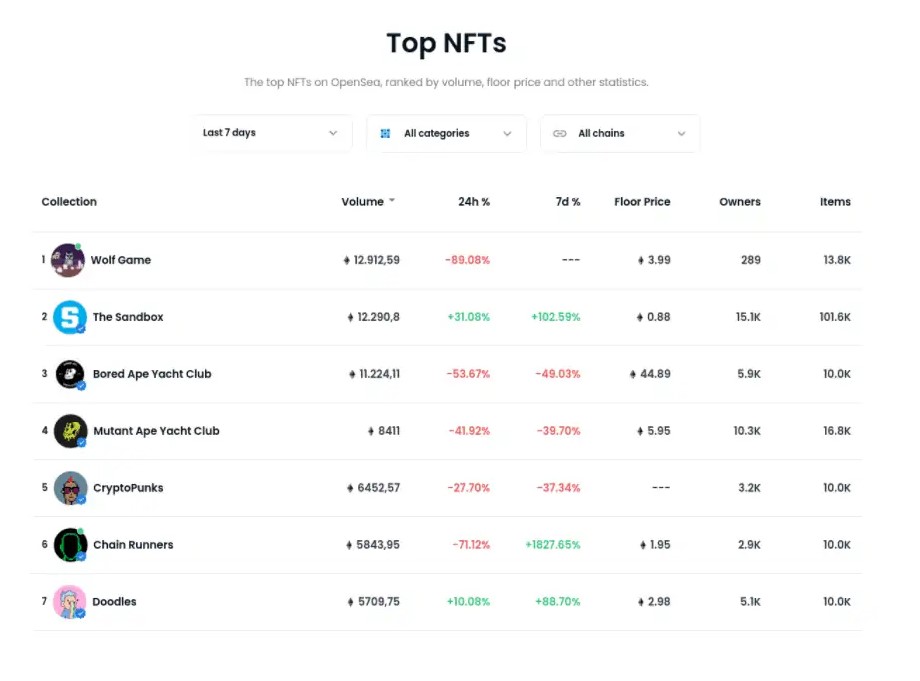Select the Bored Ape Yacht Club name
Screen dimensions: 920x681
(152, 373)
